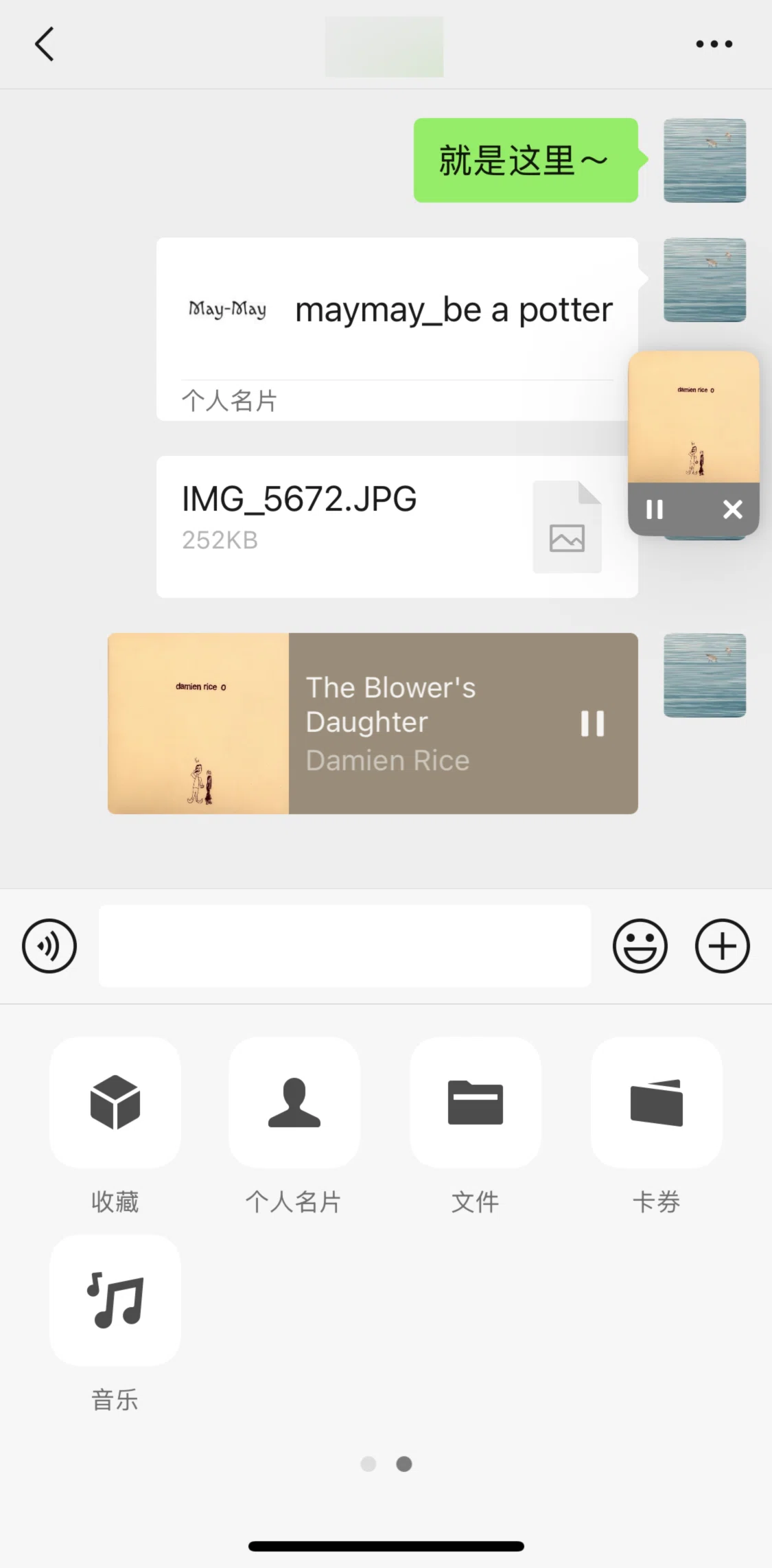Viewport: 772px width, 1568px height.
Task: Tap The Blower's Daughter song title
Action: 390,704
